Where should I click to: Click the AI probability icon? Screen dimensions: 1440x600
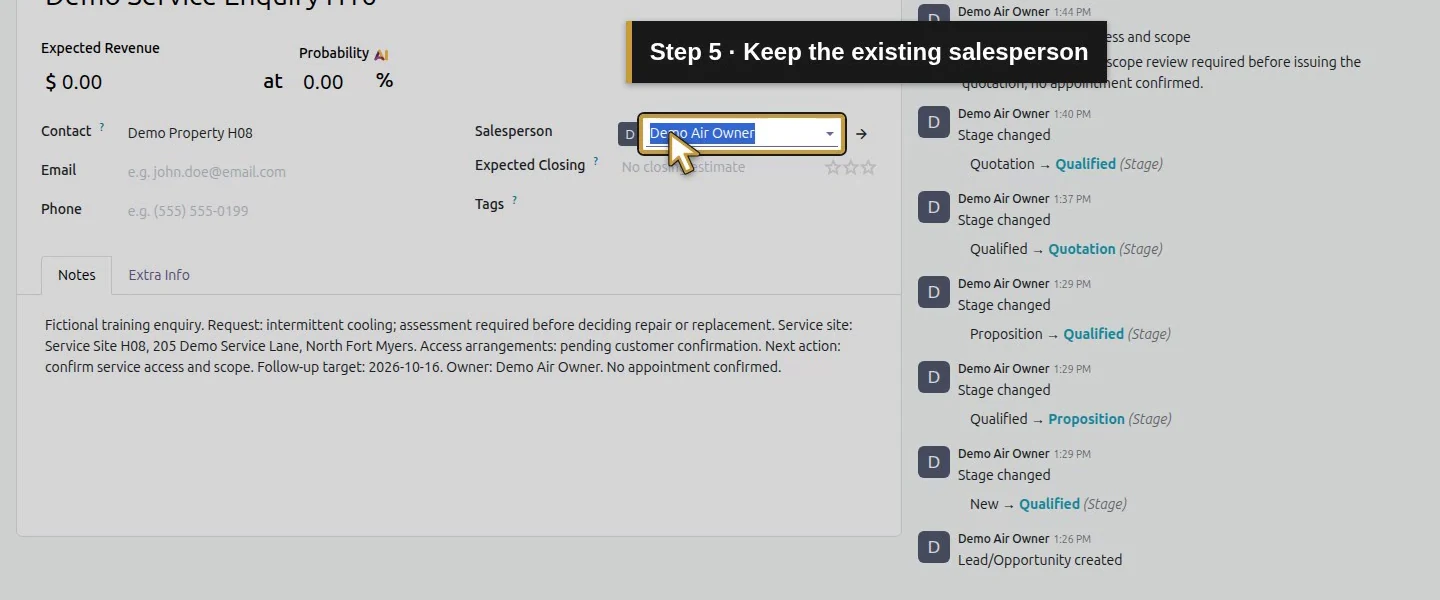coord(381,54)
